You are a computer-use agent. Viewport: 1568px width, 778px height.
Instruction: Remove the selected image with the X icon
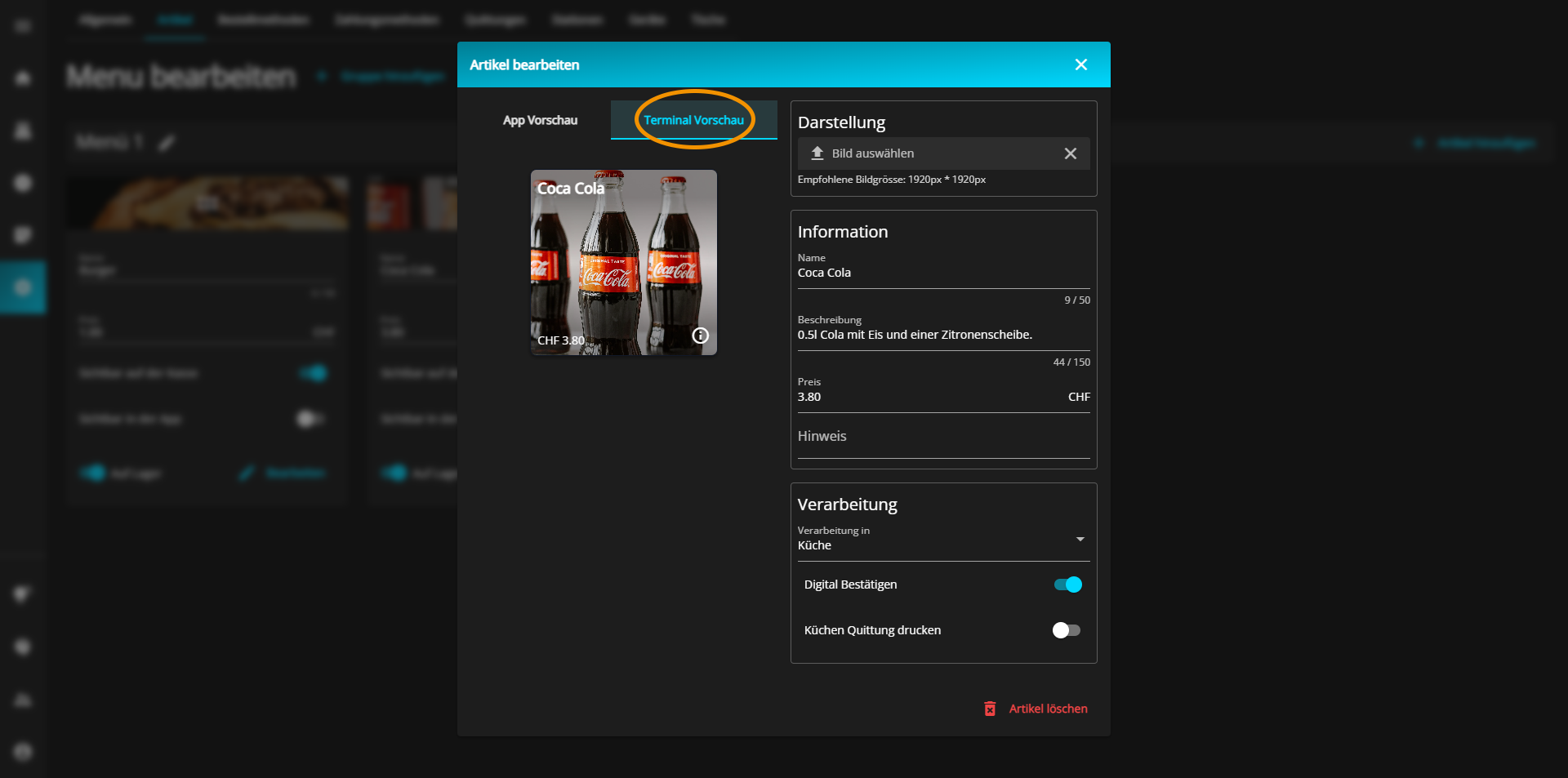tap(1071, 153)
